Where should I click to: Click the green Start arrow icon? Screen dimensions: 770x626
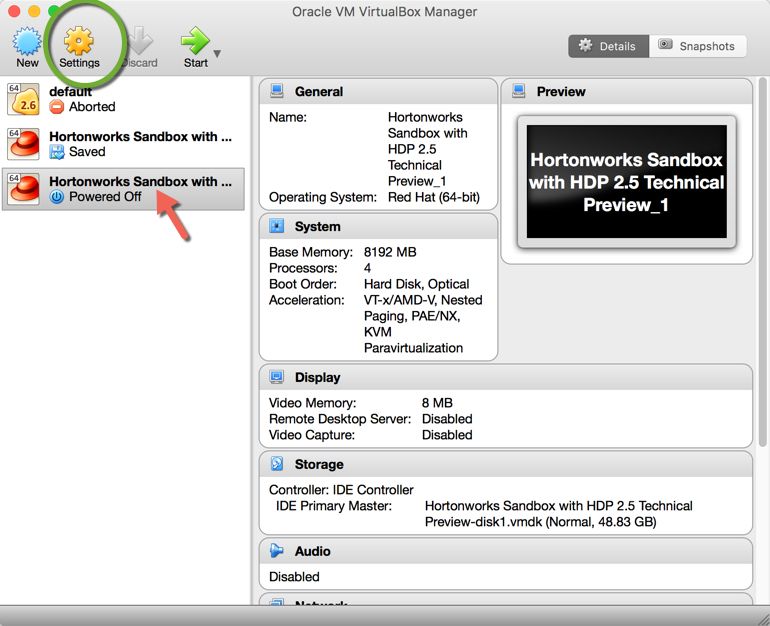[x=195, y=41]
